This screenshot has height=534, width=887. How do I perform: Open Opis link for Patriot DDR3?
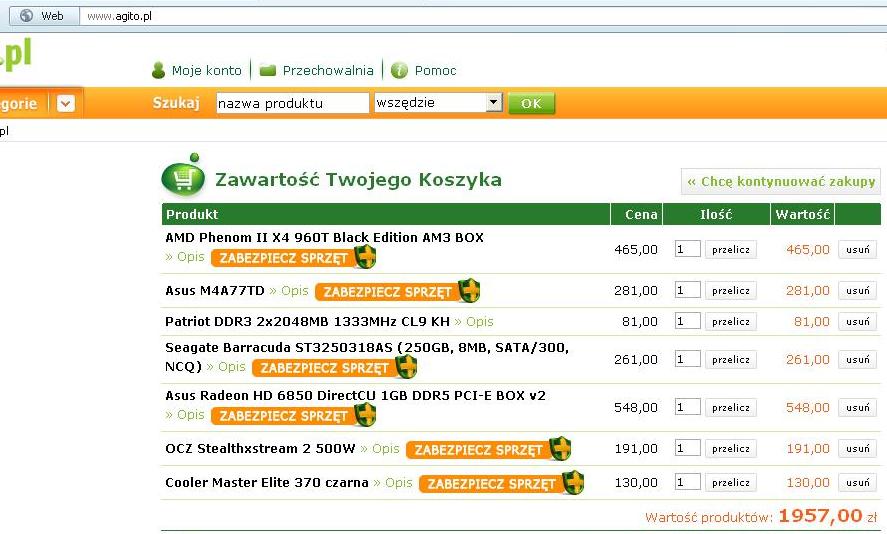[x=474, y=322]
